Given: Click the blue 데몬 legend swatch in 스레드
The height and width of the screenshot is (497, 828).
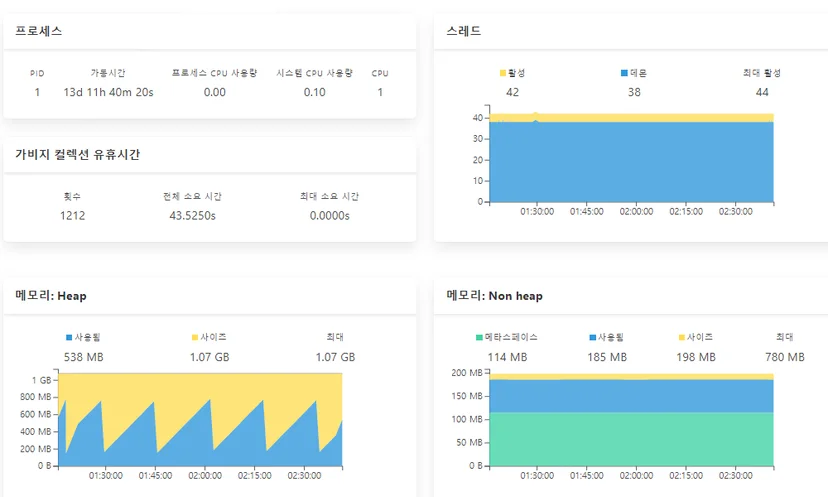Looking at the screenshot, I should coord(624,73).
